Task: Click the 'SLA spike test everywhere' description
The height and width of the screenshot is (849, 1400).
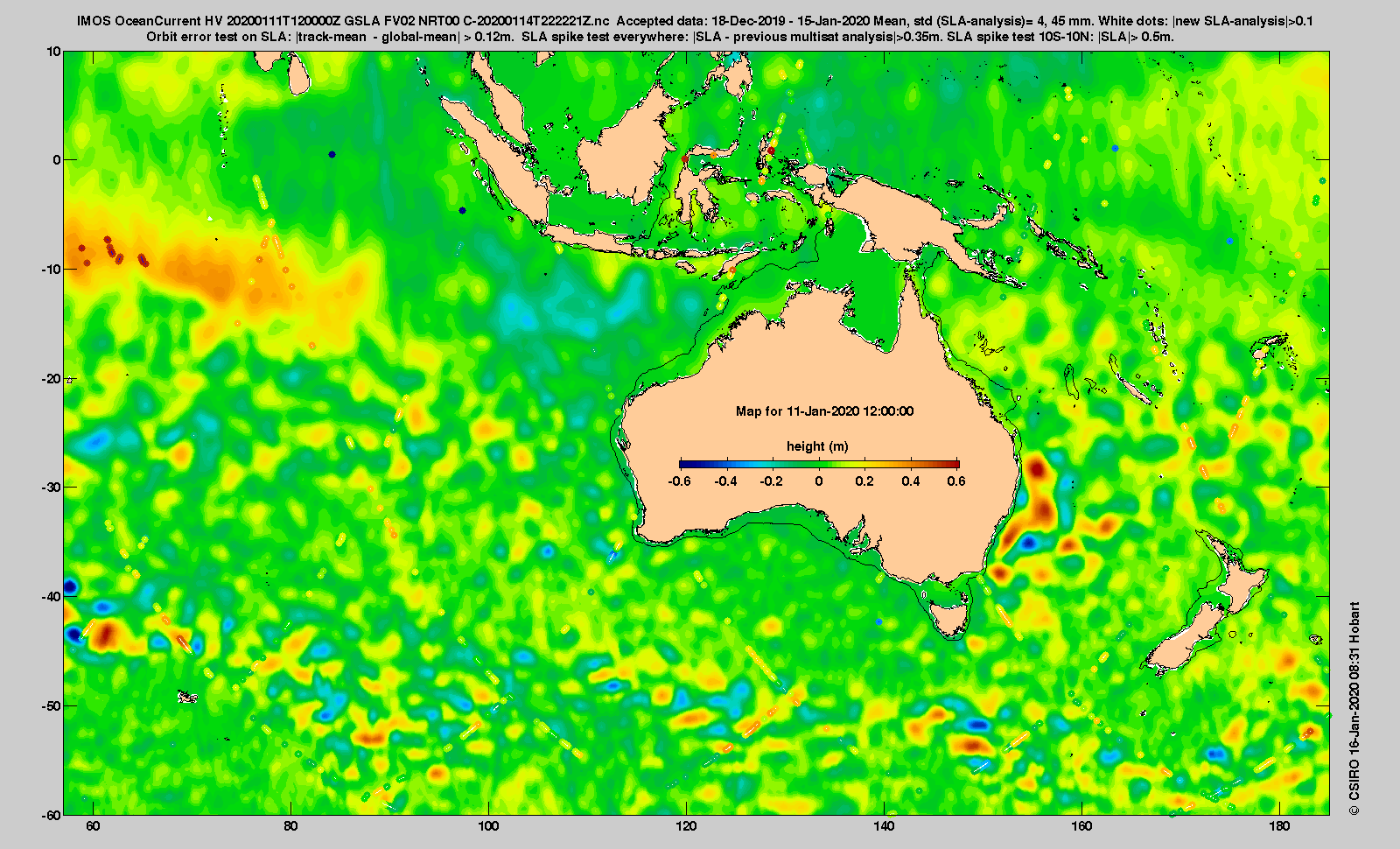Action: pos(732,37)
